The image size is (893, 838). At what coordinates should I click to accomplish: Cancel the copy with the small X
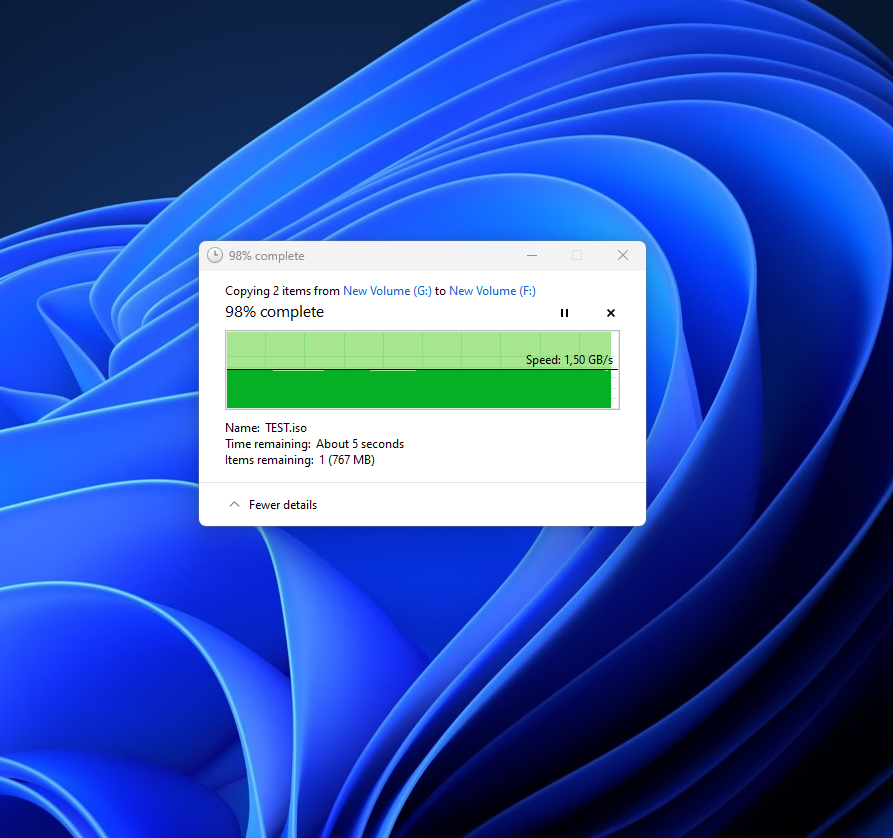pos(611,313)
